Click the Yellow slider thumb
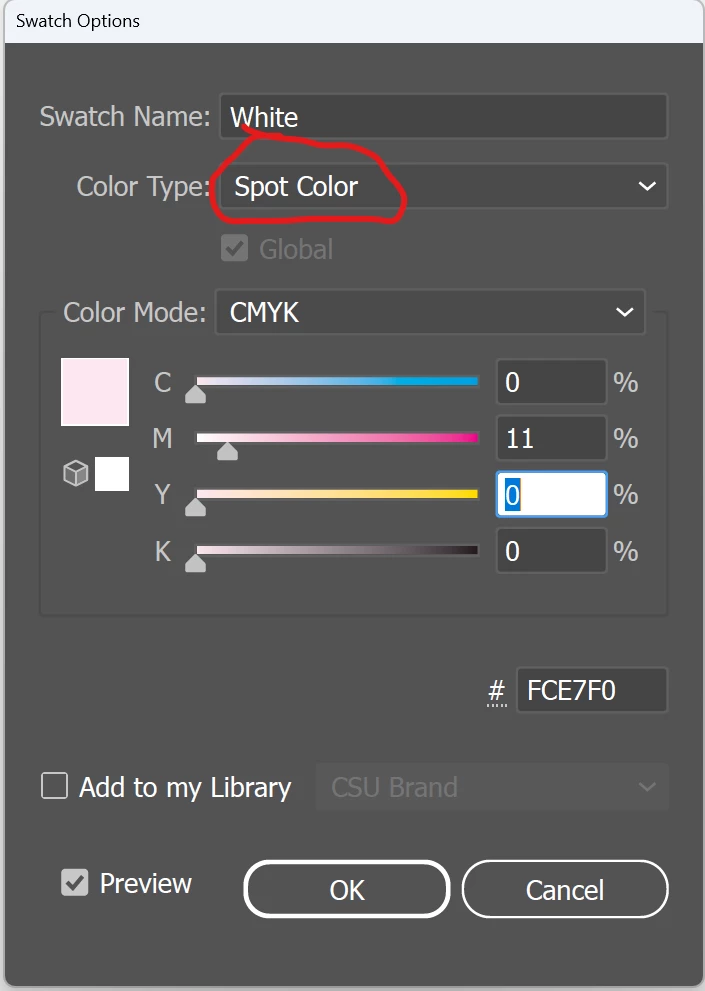The height and width of the screenshot is (991, 705). [196, 507]
